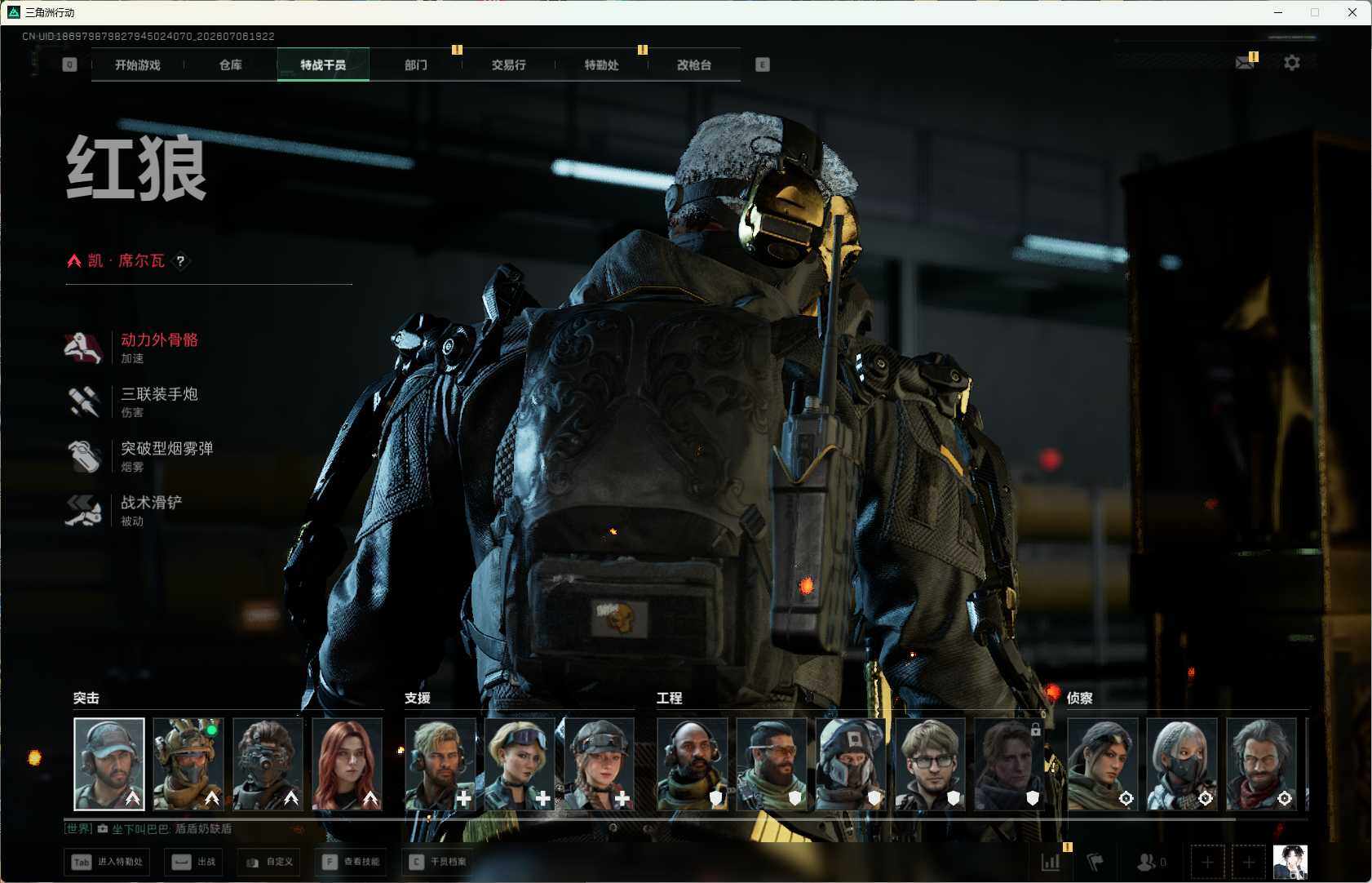
Task: Select silver-haired recon operator with black mask
Action: pos(1182,764)
